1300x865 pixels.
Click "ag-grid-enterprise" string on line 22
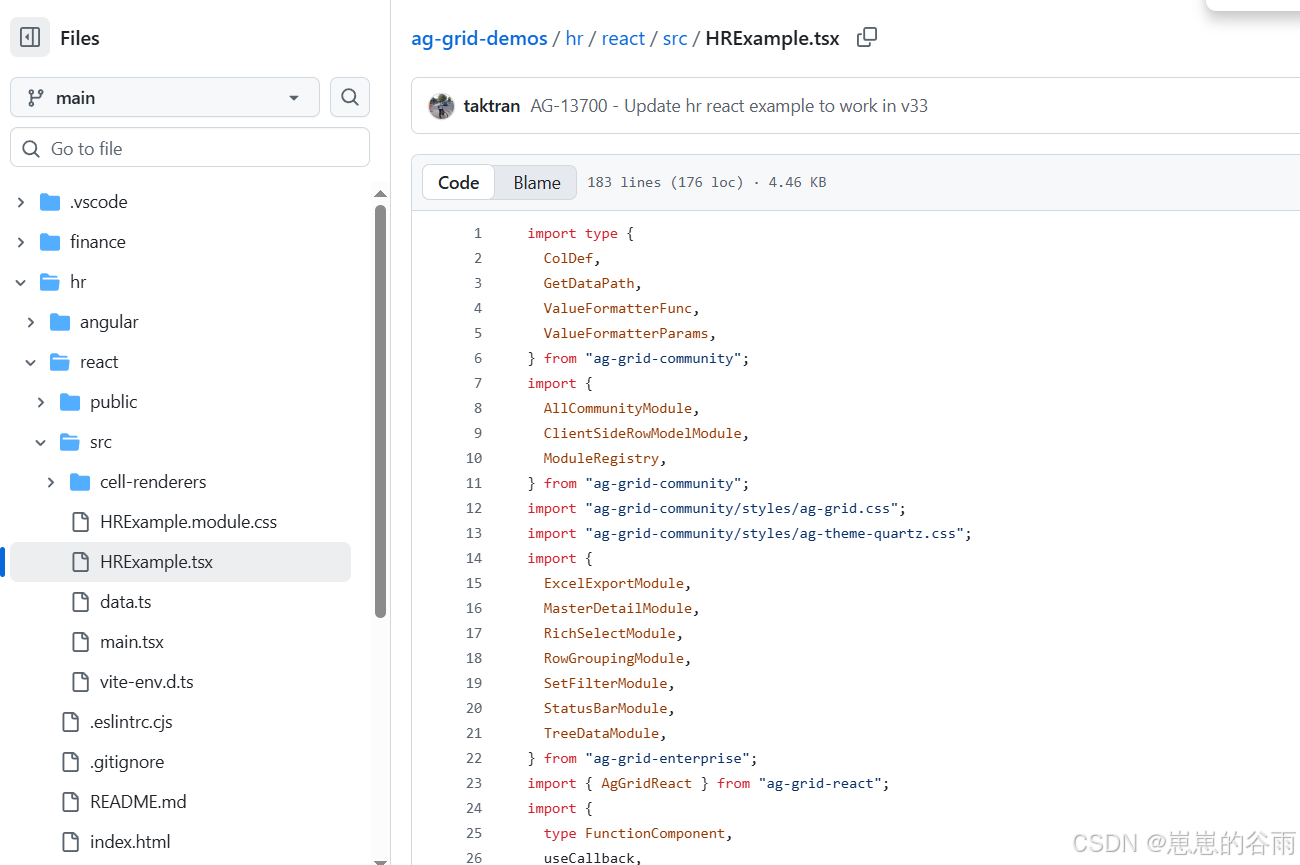668,758
